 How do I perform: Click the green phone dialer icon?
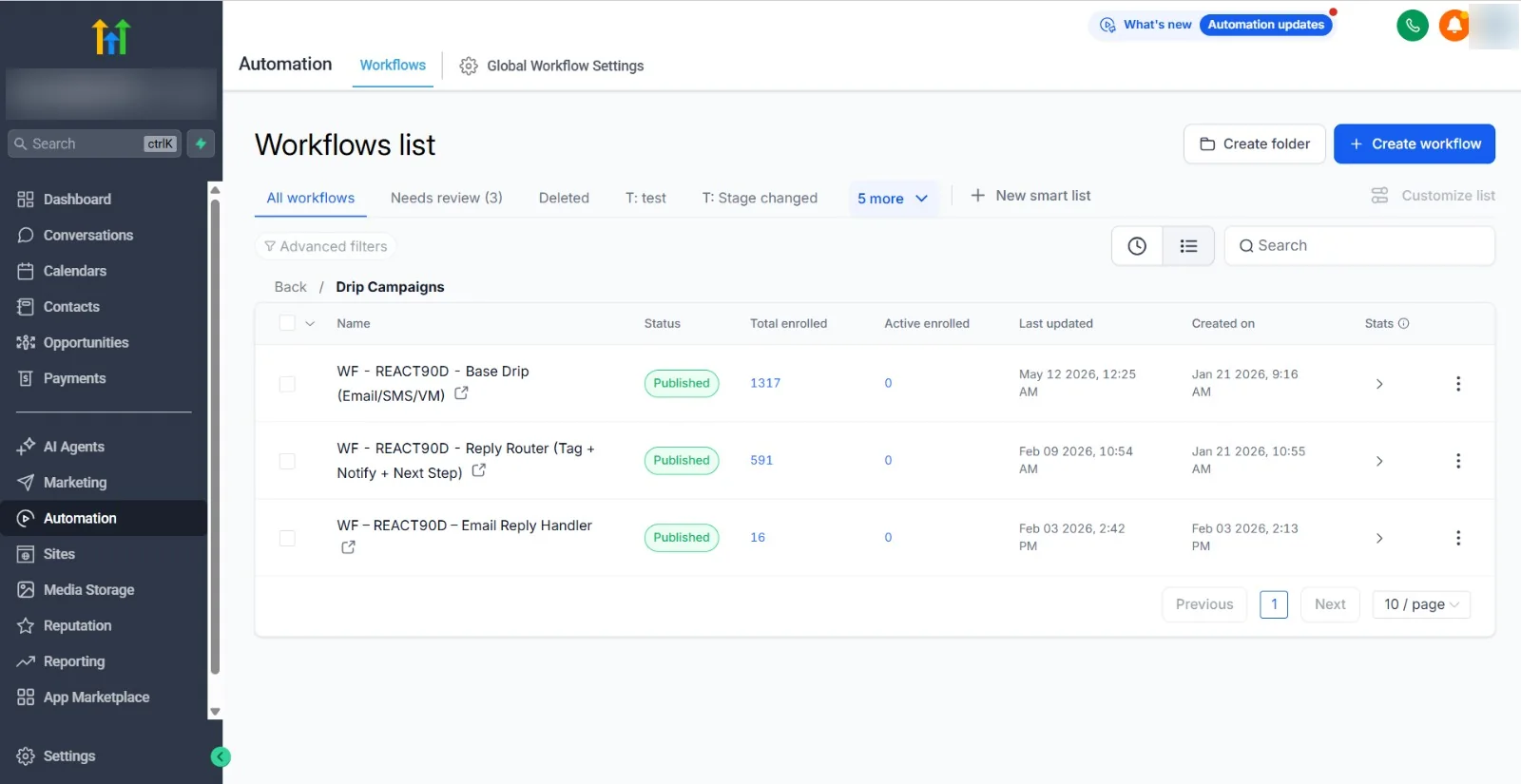[x=1412, y=26]
